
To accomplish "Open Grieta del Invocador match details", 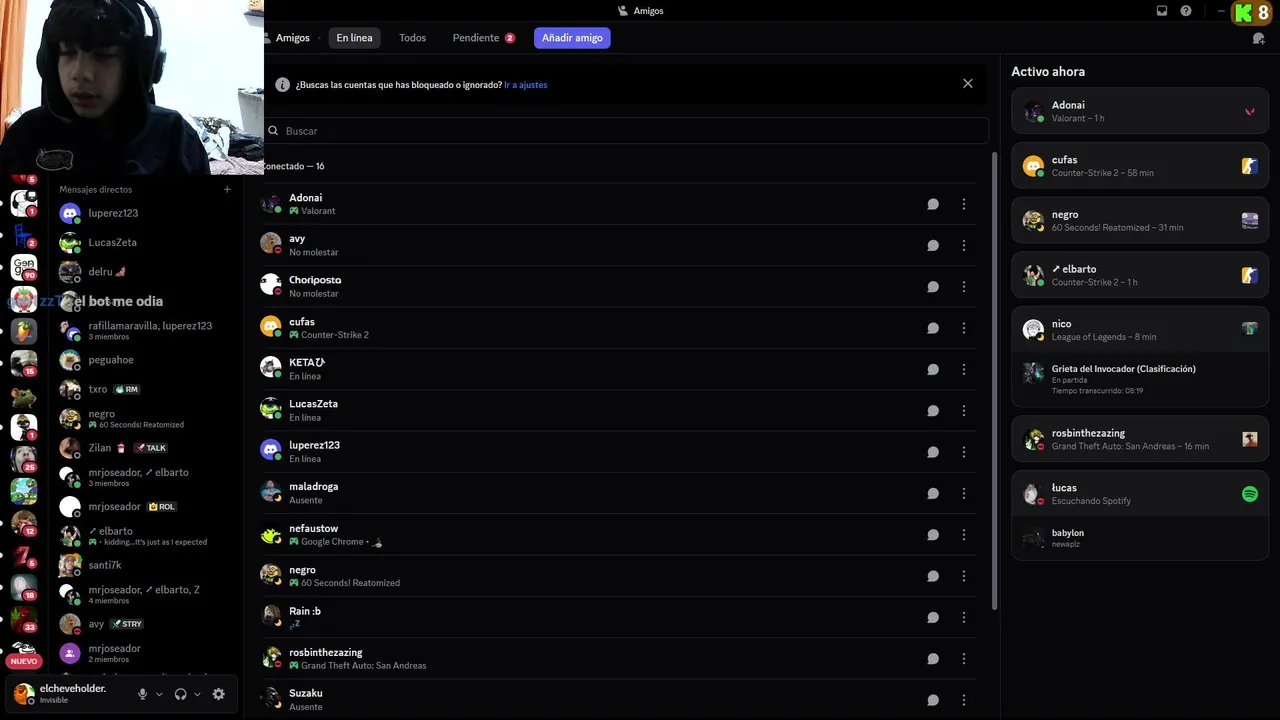I will pos(1140,379).
